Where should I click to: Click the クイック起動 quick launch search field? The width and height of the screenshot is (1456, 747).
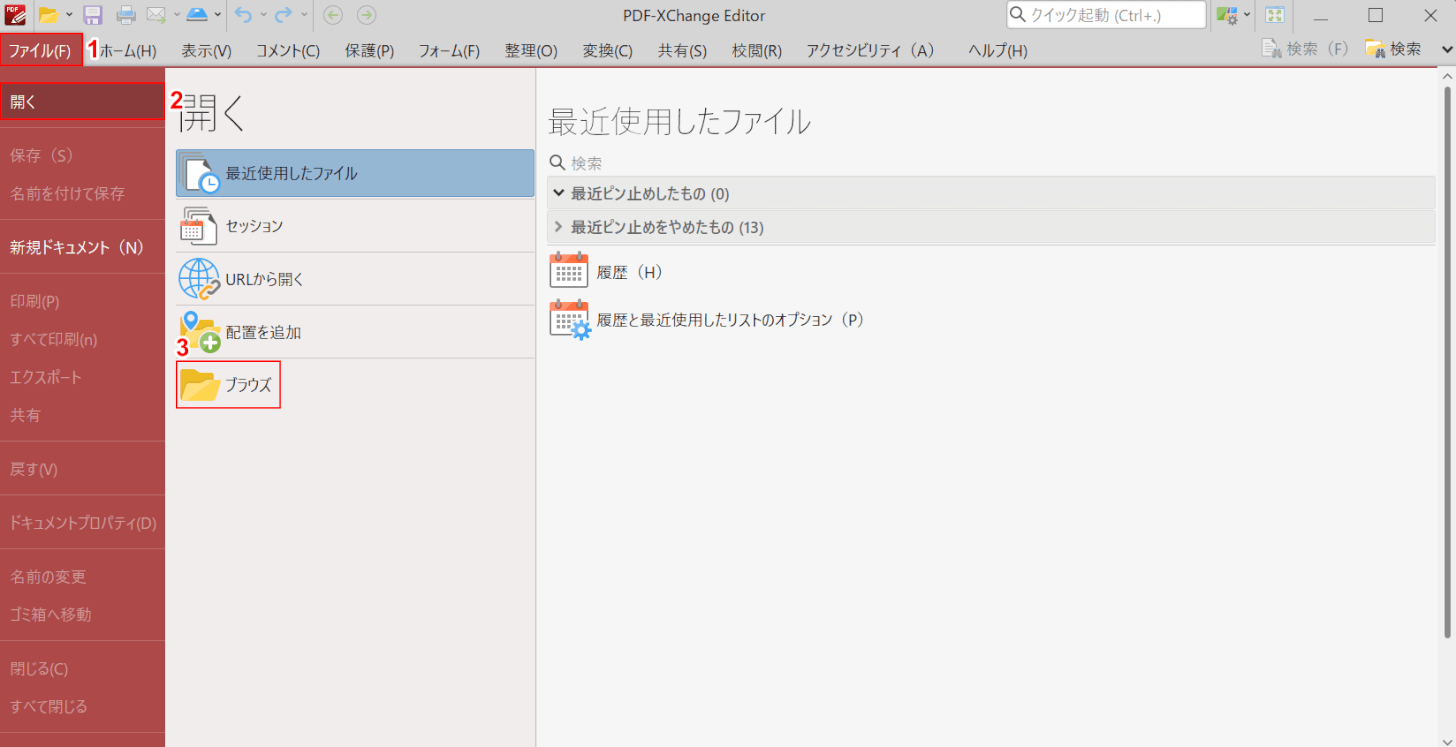[x=1106, y=15]
